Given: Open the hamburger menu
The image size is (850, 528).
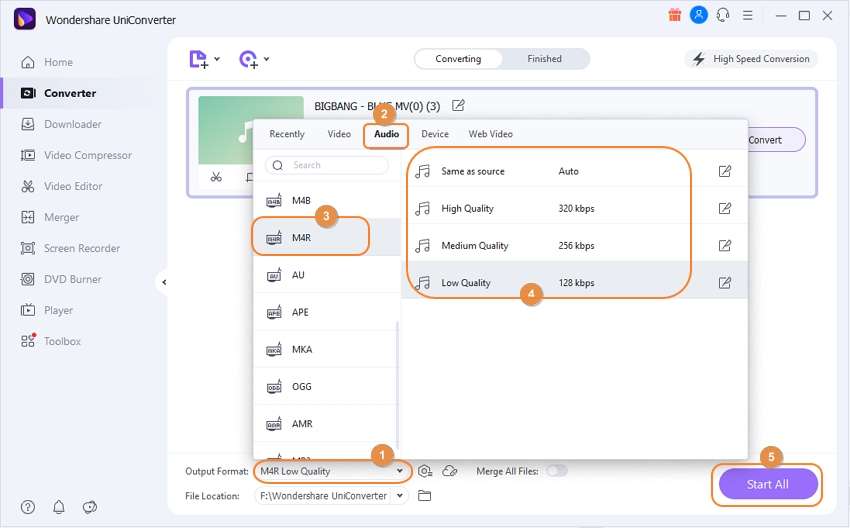Looking at the screenshot, I should (748, 15).
